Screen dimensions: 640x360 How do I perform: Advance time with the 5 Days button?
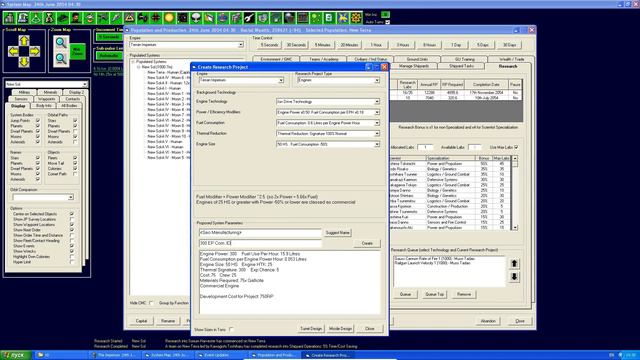click(483, 45)
